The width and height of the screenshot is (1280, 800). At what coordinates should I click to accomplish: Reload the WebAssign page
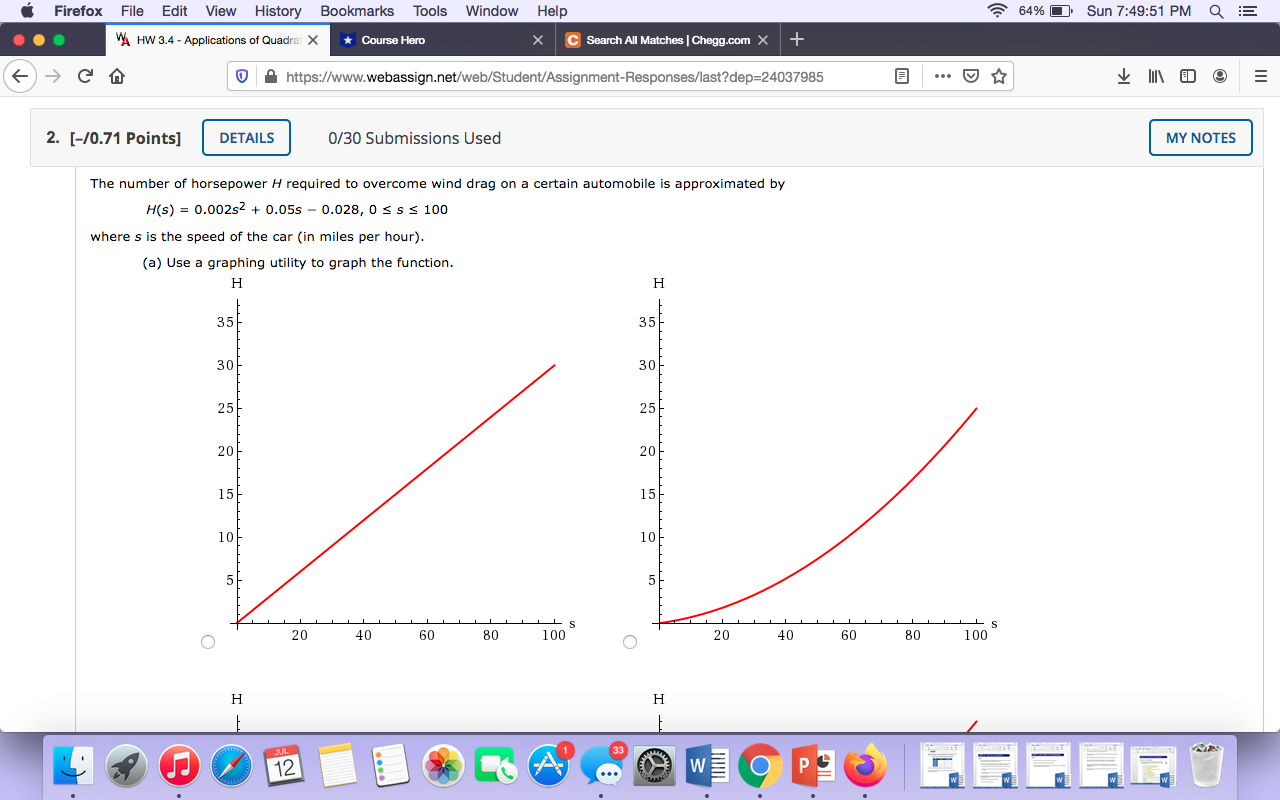tap(84, 75)
